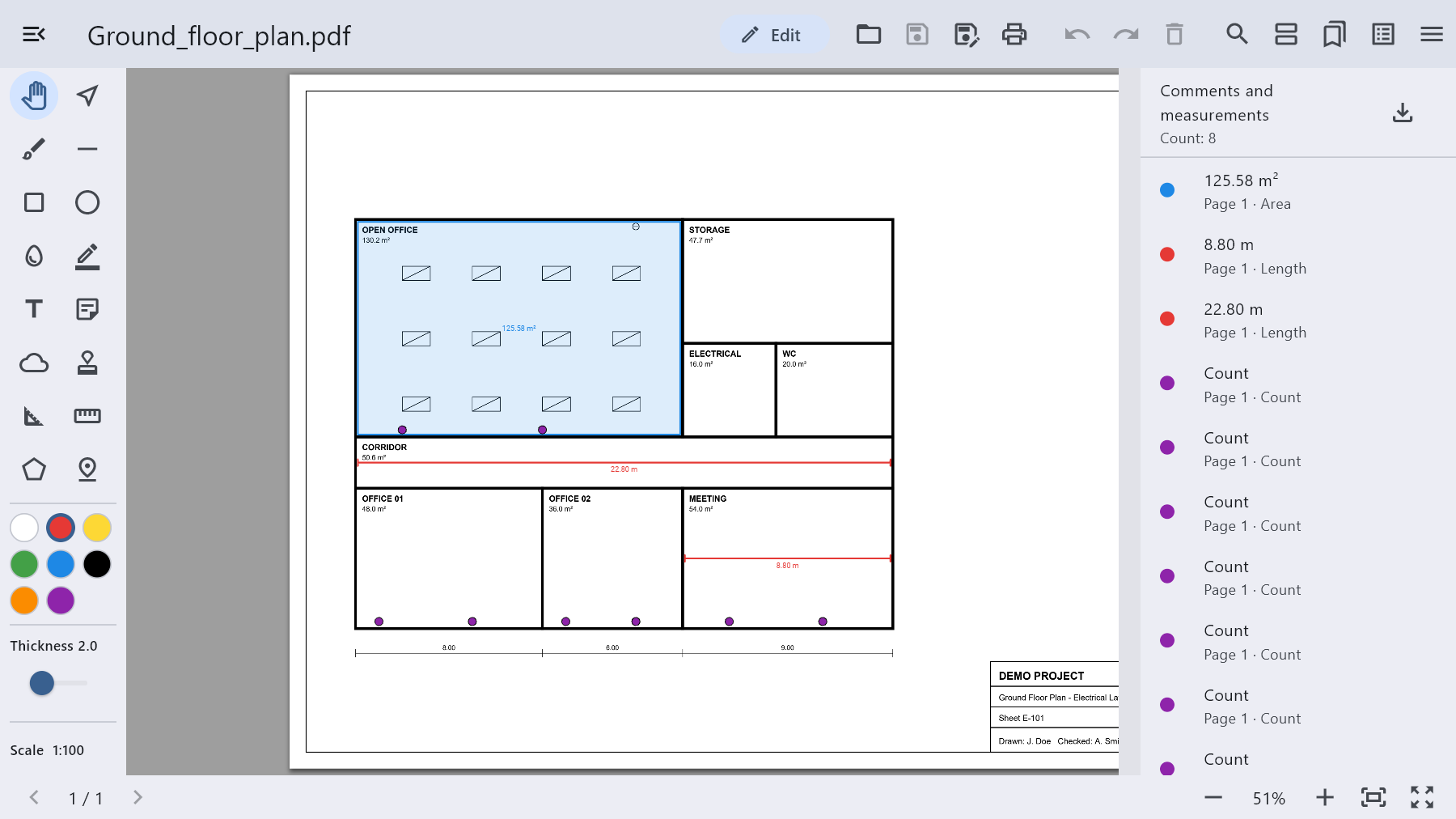The image size is (1456, 819).
Task: Select the Stamp tool
Action: tap(87, 363)
